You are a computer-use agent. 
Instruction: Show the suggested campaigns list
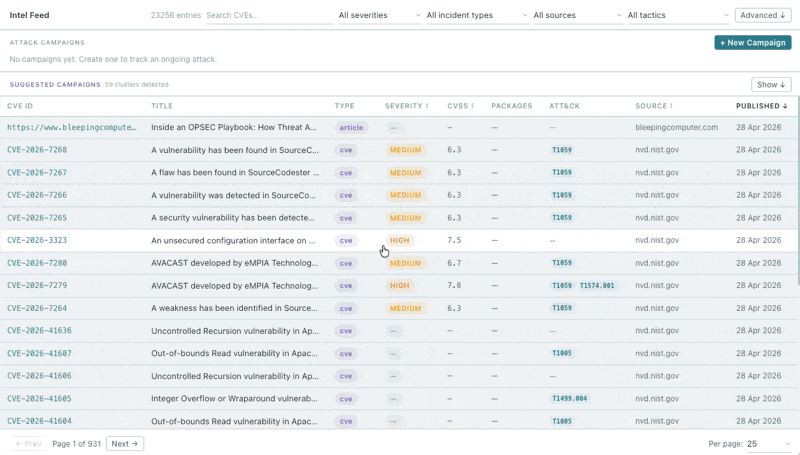(771, 85)
